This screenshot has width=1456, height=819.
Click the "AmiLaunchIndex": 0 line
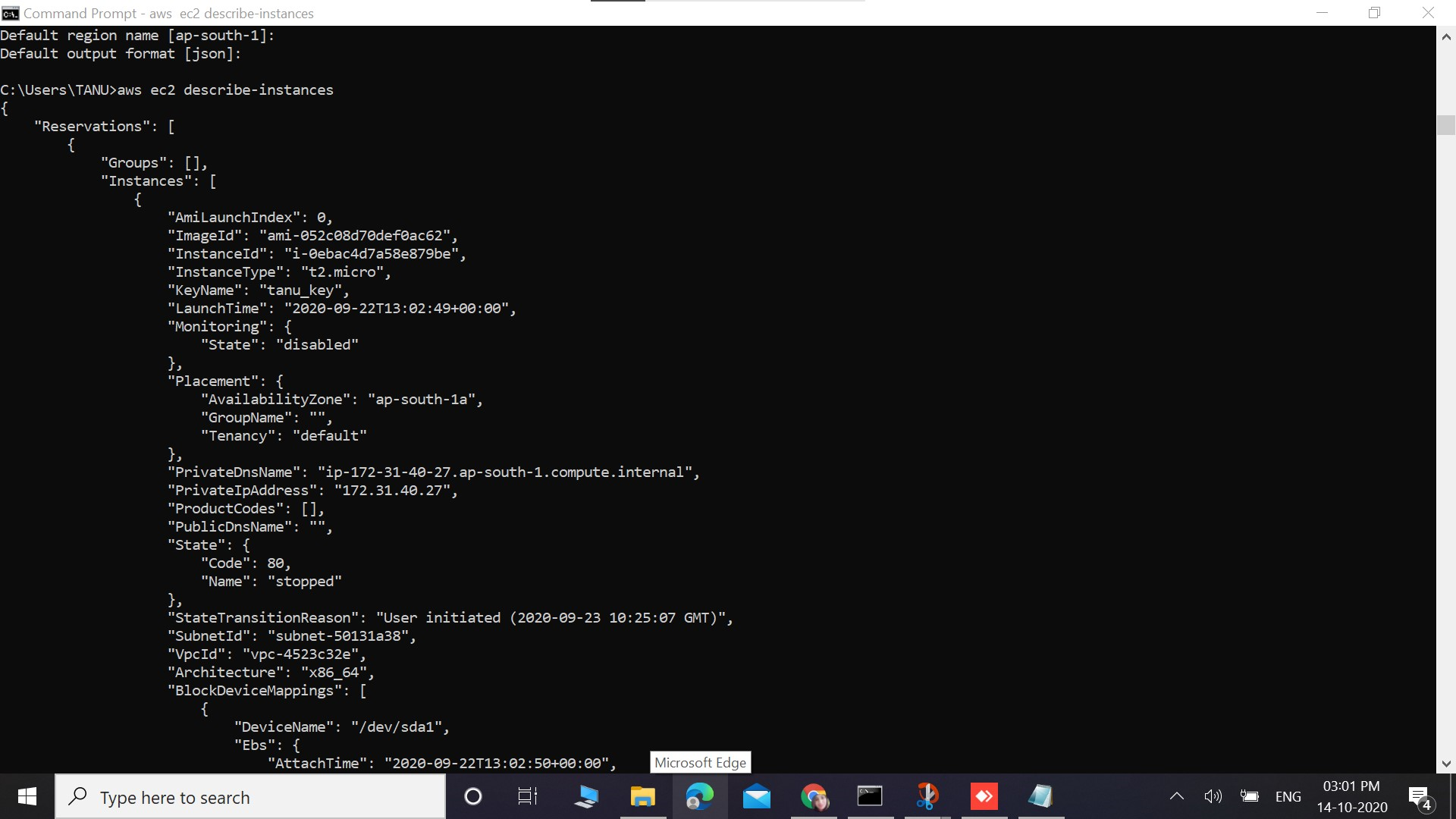coord(250,218)
